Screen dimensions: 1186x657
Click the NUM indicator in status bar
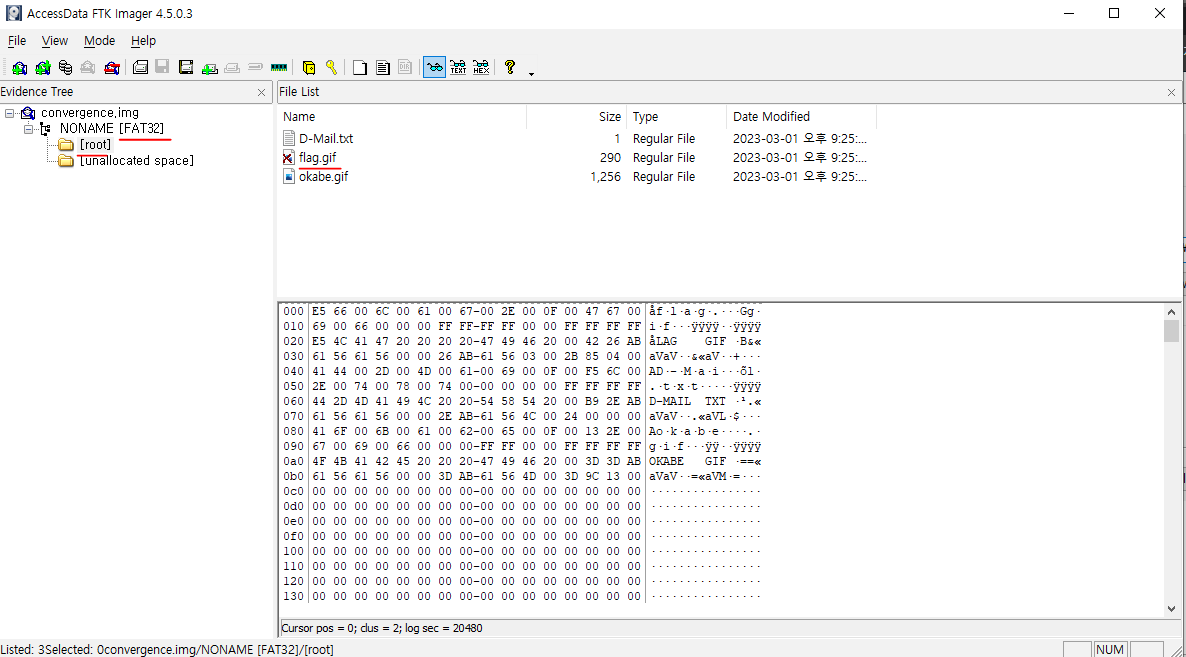1110,649
